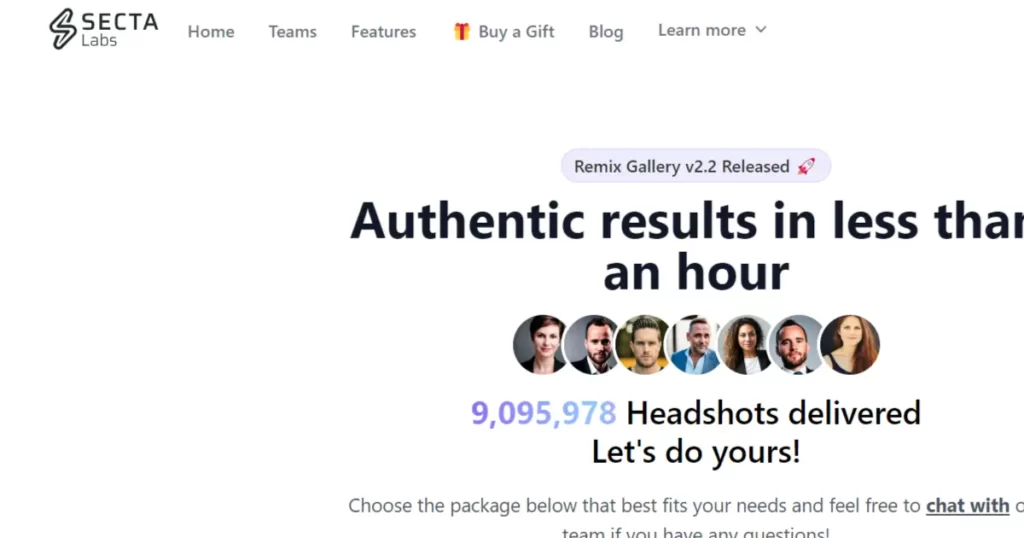The image size is (1024, 538).
Task: Click the Let's do yours! text
Action: tap(696, 452)
